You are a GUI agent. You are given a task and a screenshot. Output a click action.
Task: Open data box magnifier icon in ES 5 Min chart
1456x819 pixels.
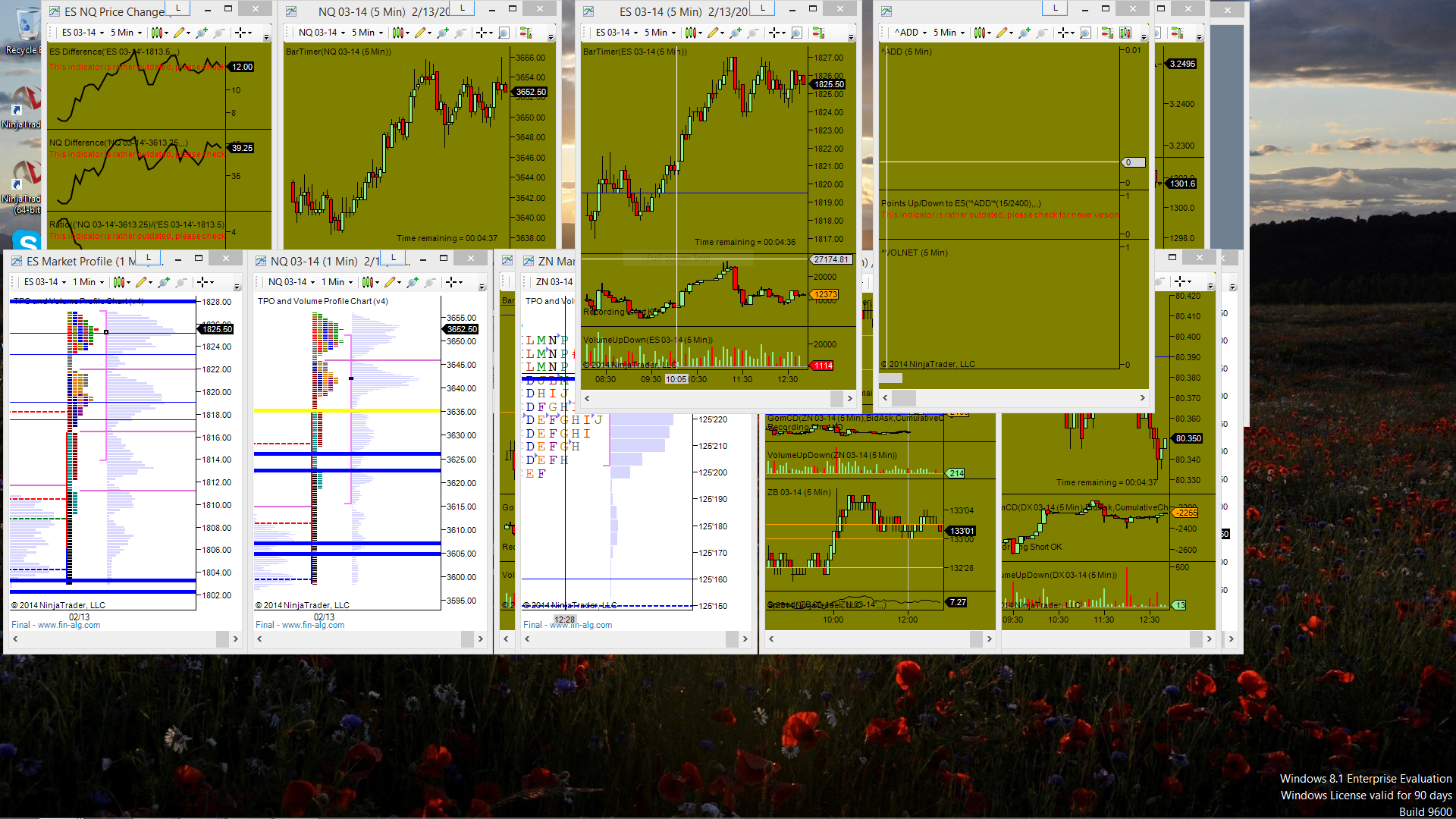[x=796, y=33]
